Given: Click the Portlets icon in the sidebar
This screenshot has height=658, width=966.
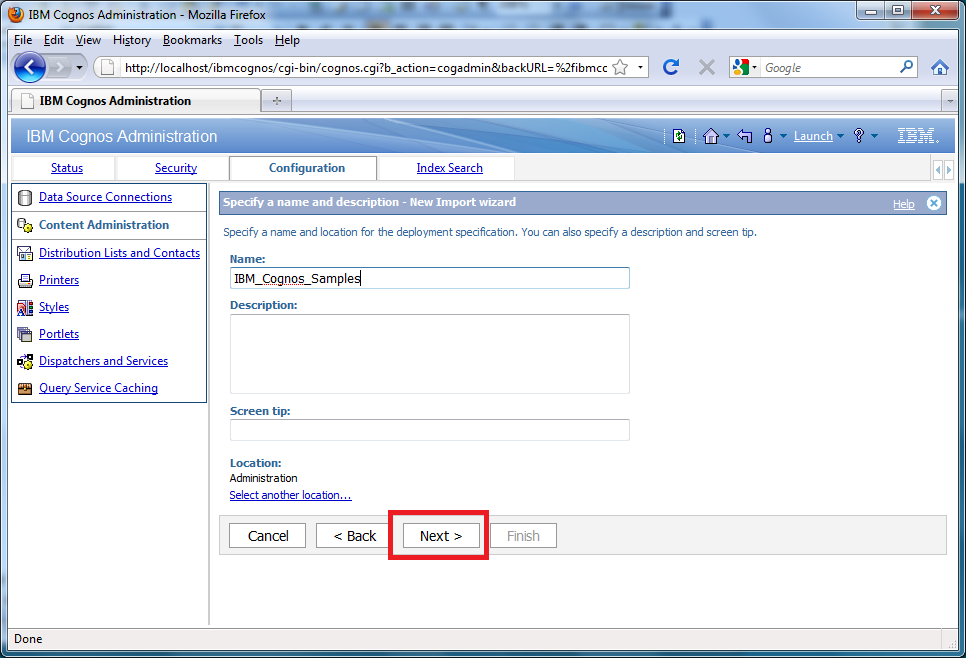Looking at the screenshot, I should (25, 334).
